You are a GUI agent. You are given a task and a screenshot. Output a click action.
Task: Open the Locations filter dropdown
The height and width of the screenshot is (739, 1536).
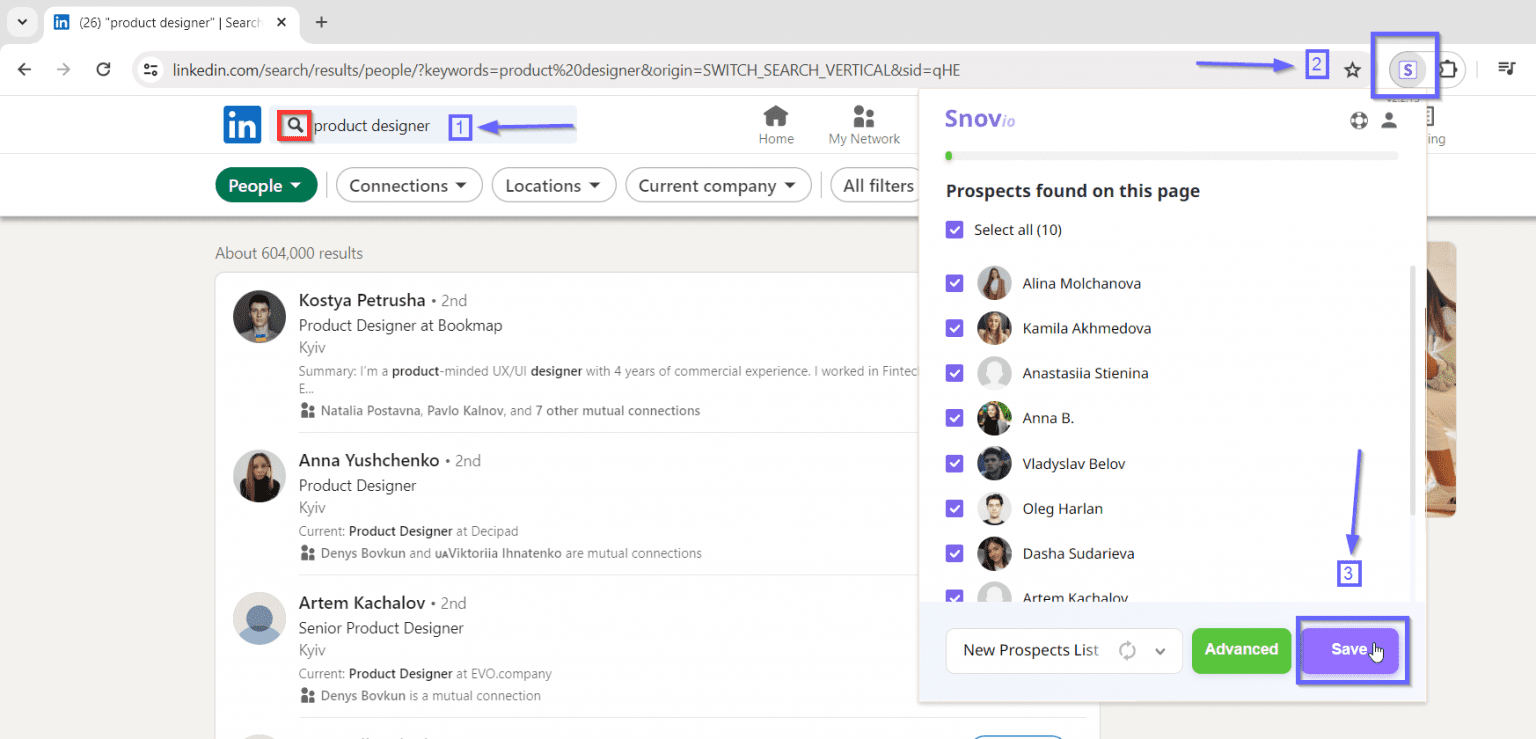(x=552, y=185)
